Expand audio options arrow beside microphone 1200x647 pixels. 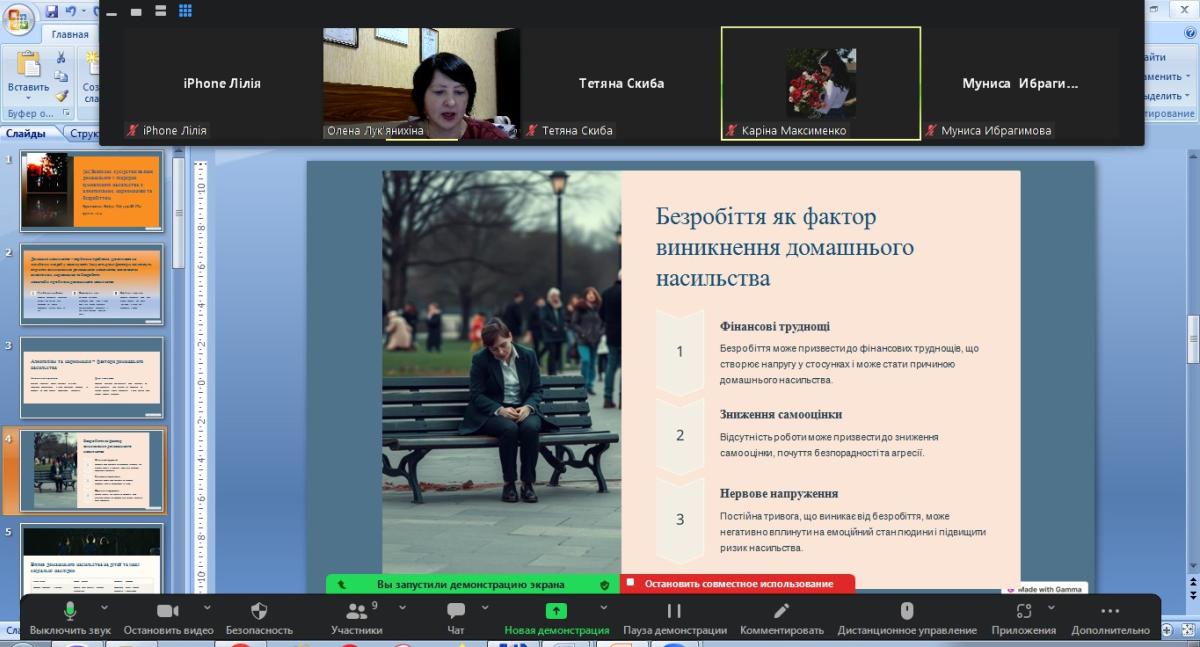tap(105, 607)
